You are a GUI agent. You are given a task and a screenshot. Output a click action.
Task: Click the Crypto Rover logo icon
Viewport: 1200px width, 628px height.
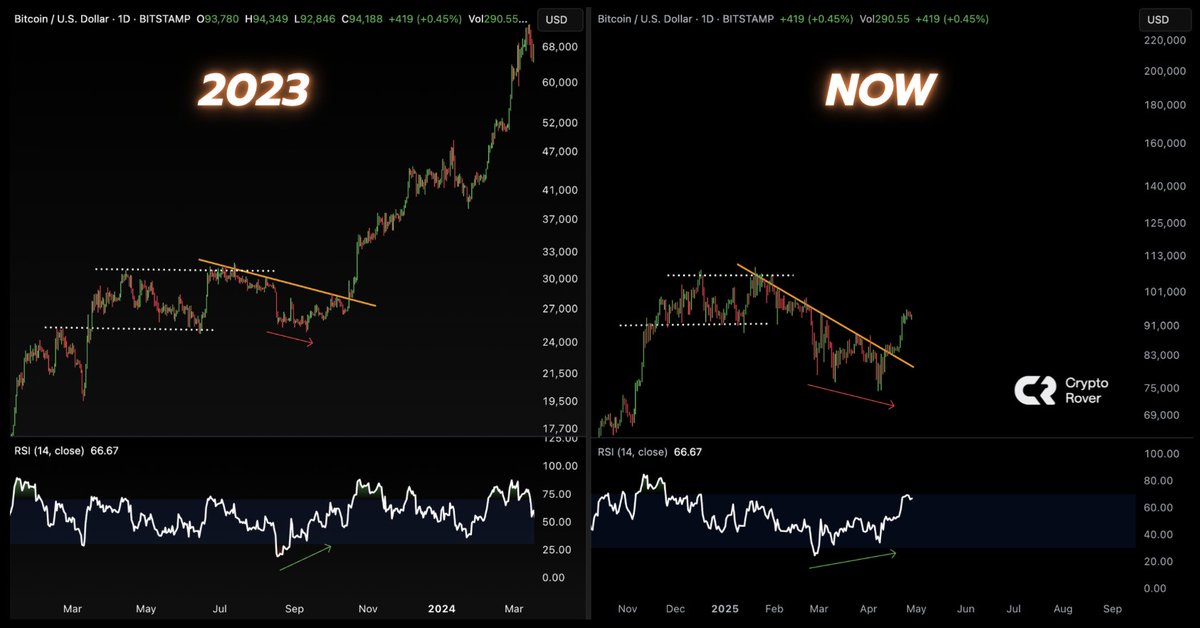pyautogui.click(x=1037, y=388)
